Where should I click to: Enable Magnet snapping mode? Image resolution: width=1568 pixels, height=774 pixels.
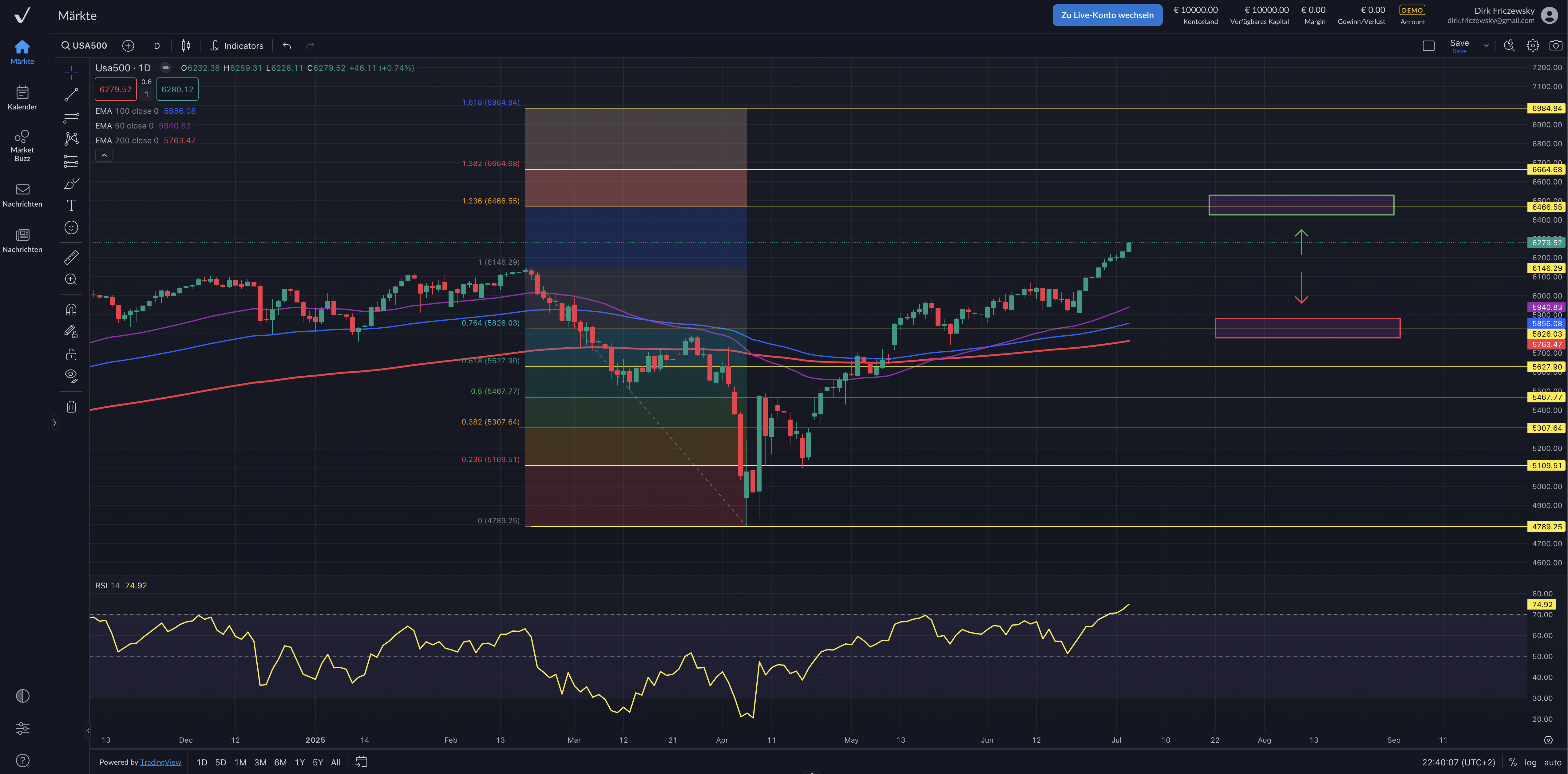click(71, 309)
